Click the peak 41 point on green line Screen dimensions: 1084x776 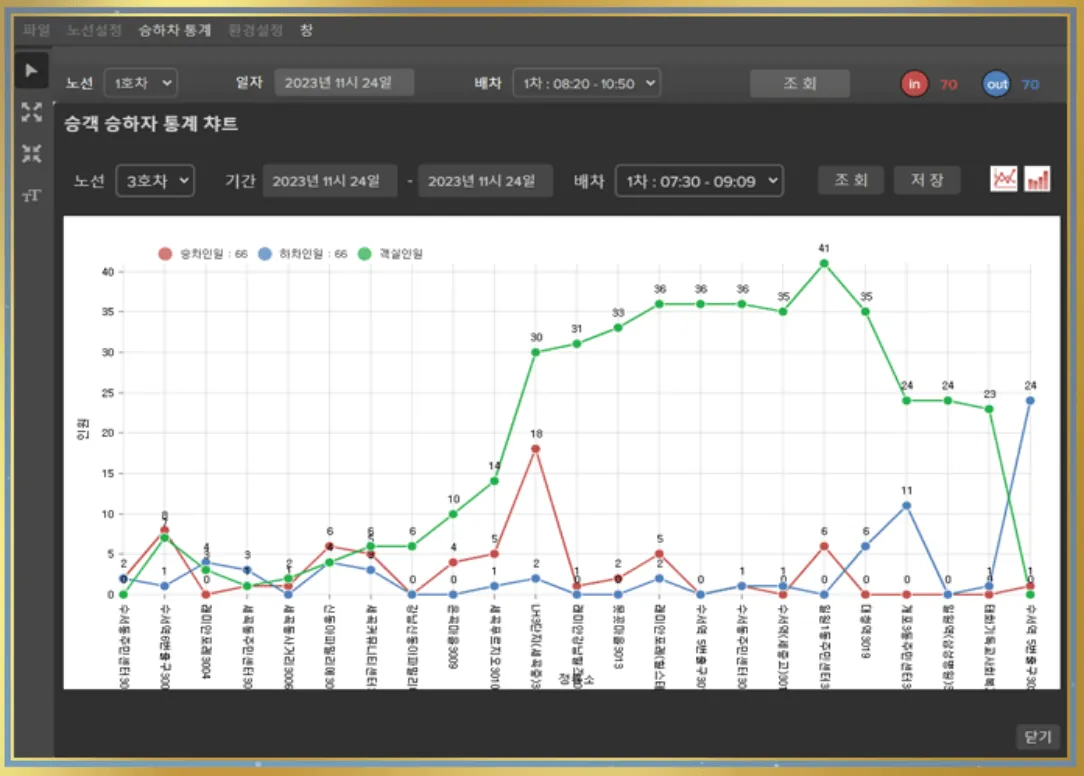(824, 263)
